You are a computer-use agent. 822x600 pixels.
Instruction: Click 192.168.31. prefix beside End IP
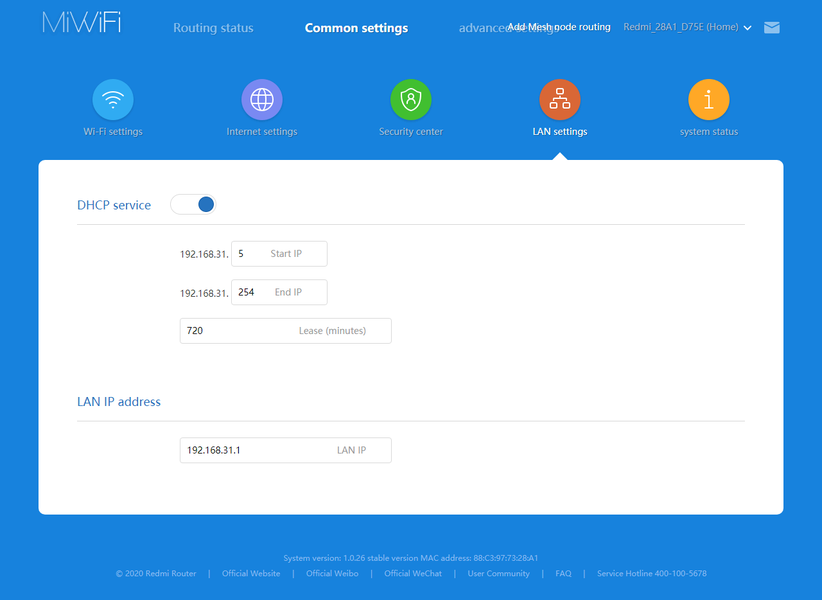click(204, 293)
